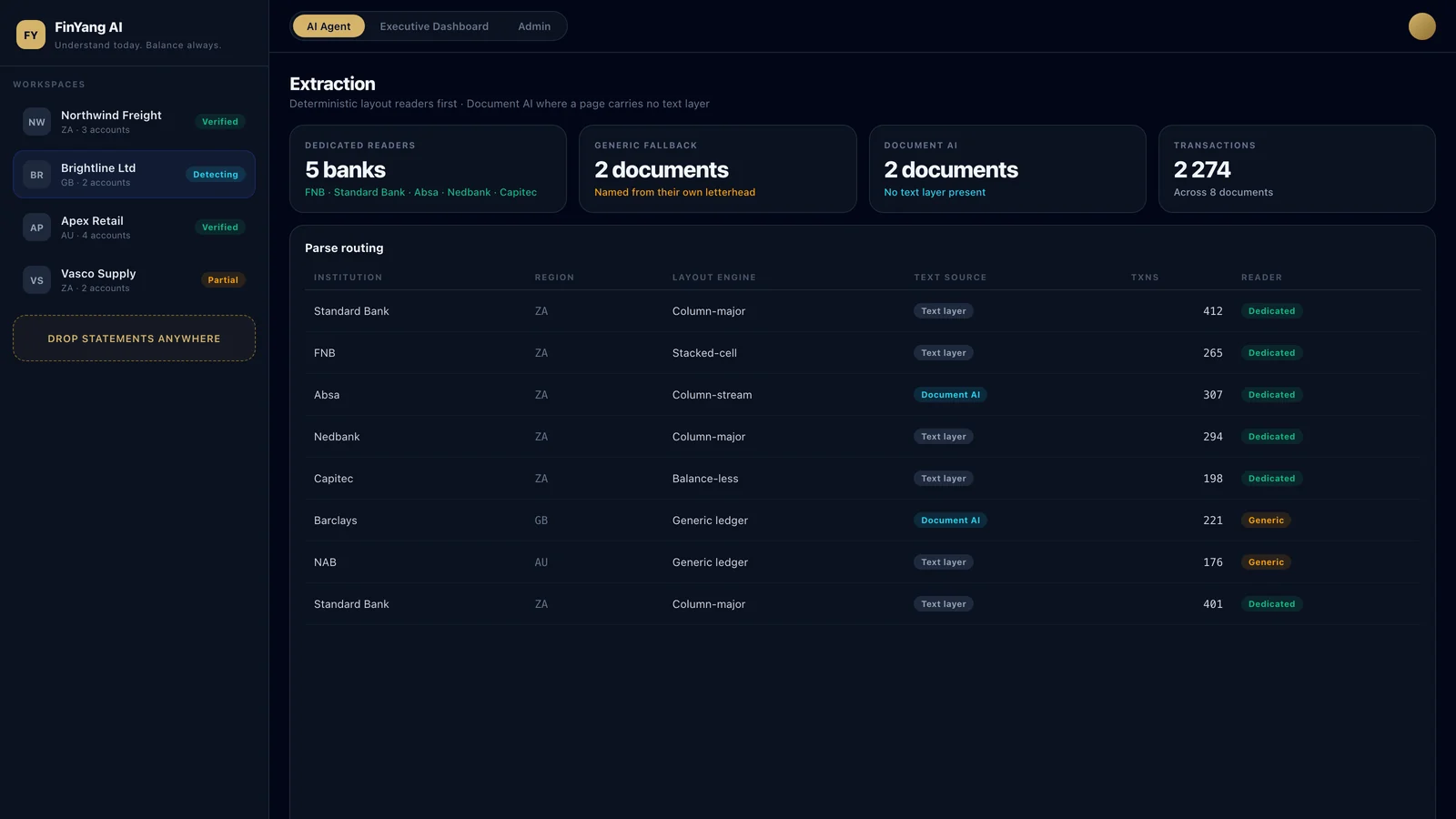Click the Text layer tag in NAB row
Screen dimensions: 1456x819
944,562
